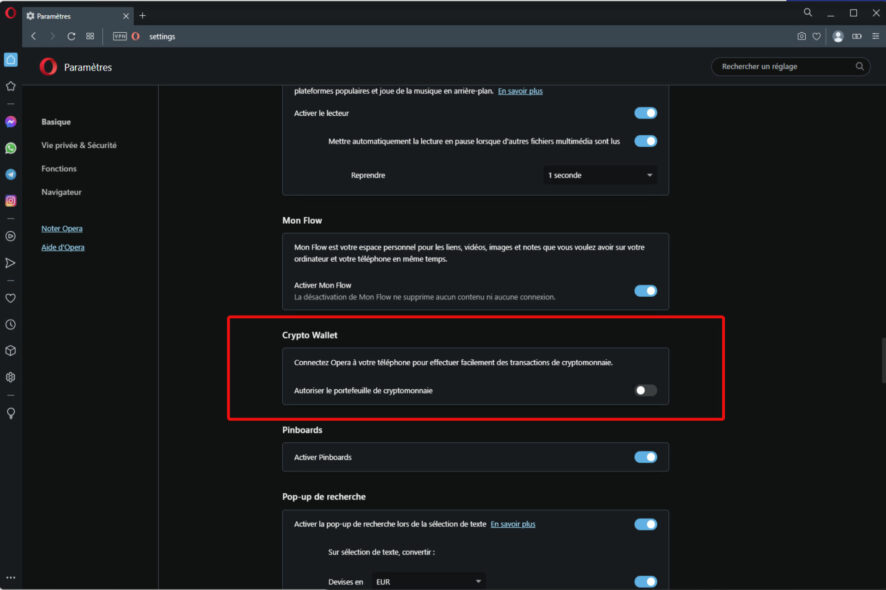Viewport: 886px width, 590px height.
Task: Open Easy Setup menu icon
Action: tap(875, 36)
